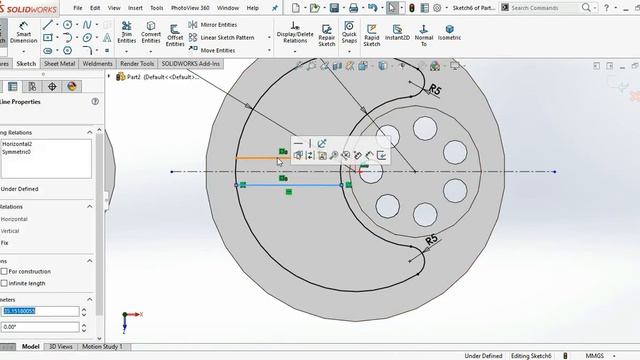This screenshot has height=360, width=640.
Task: Open the File menu
Action: click(78, 8)
